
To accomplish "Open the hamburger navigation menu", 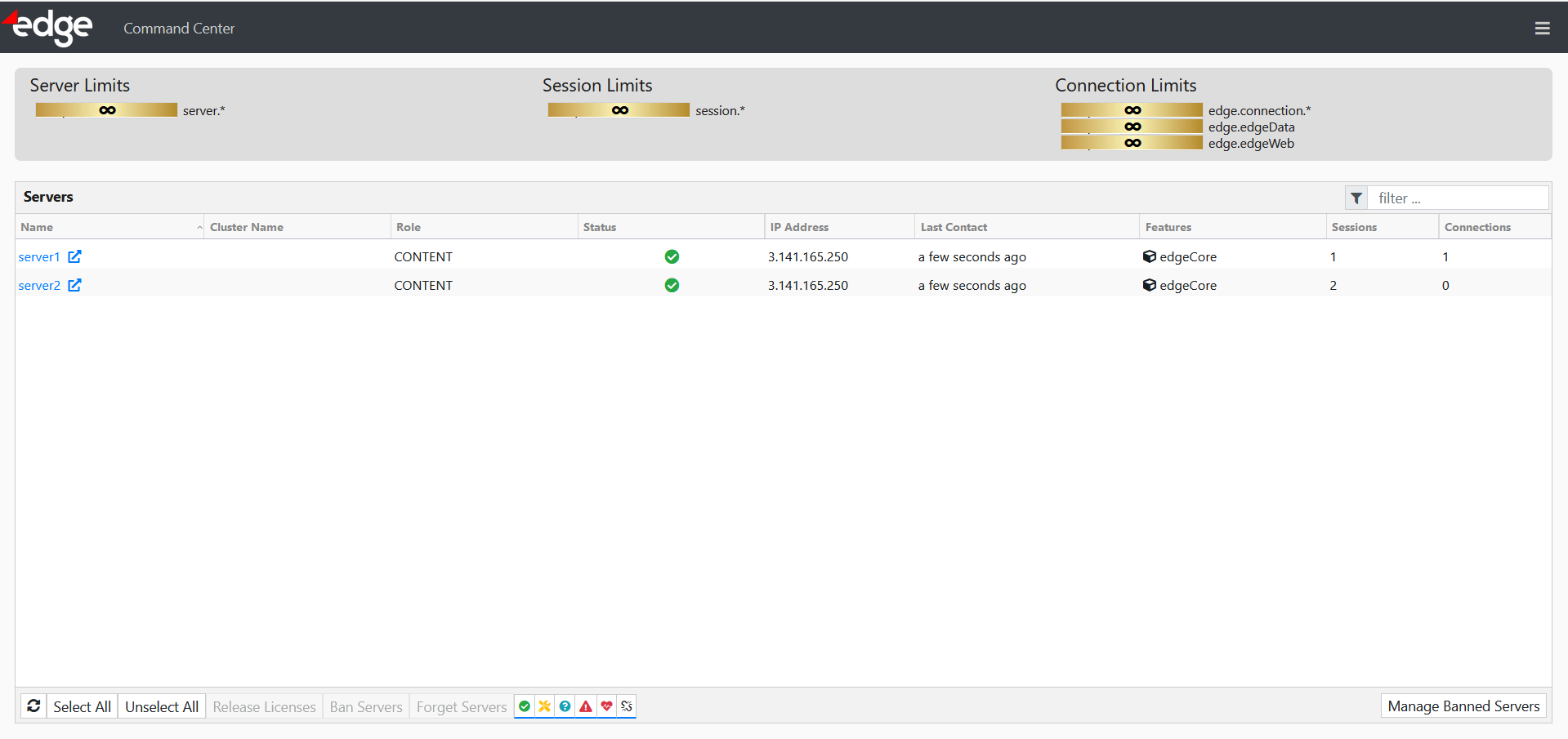I will [1542, 28].
